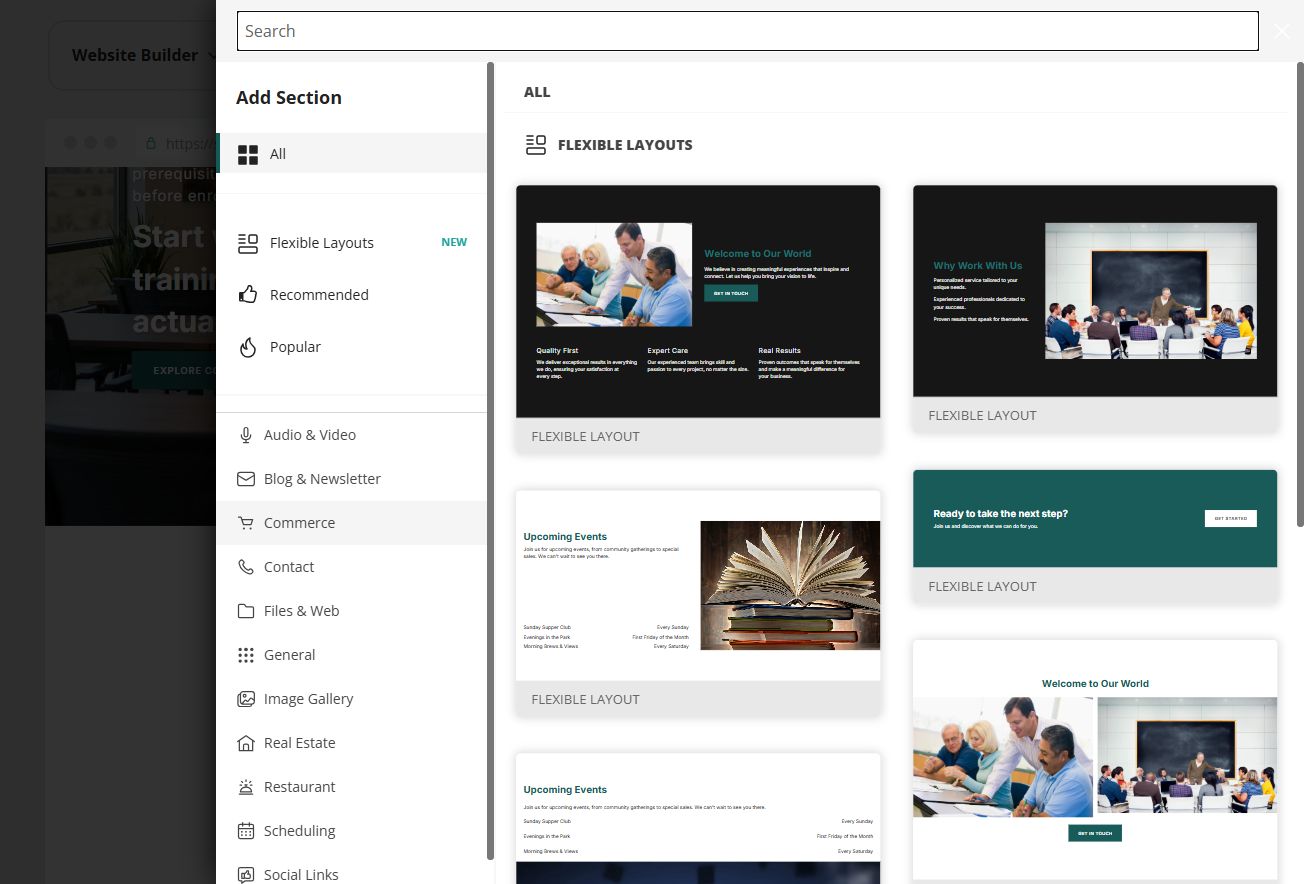Select the Why Work With Us layout

pos(1095,308)
